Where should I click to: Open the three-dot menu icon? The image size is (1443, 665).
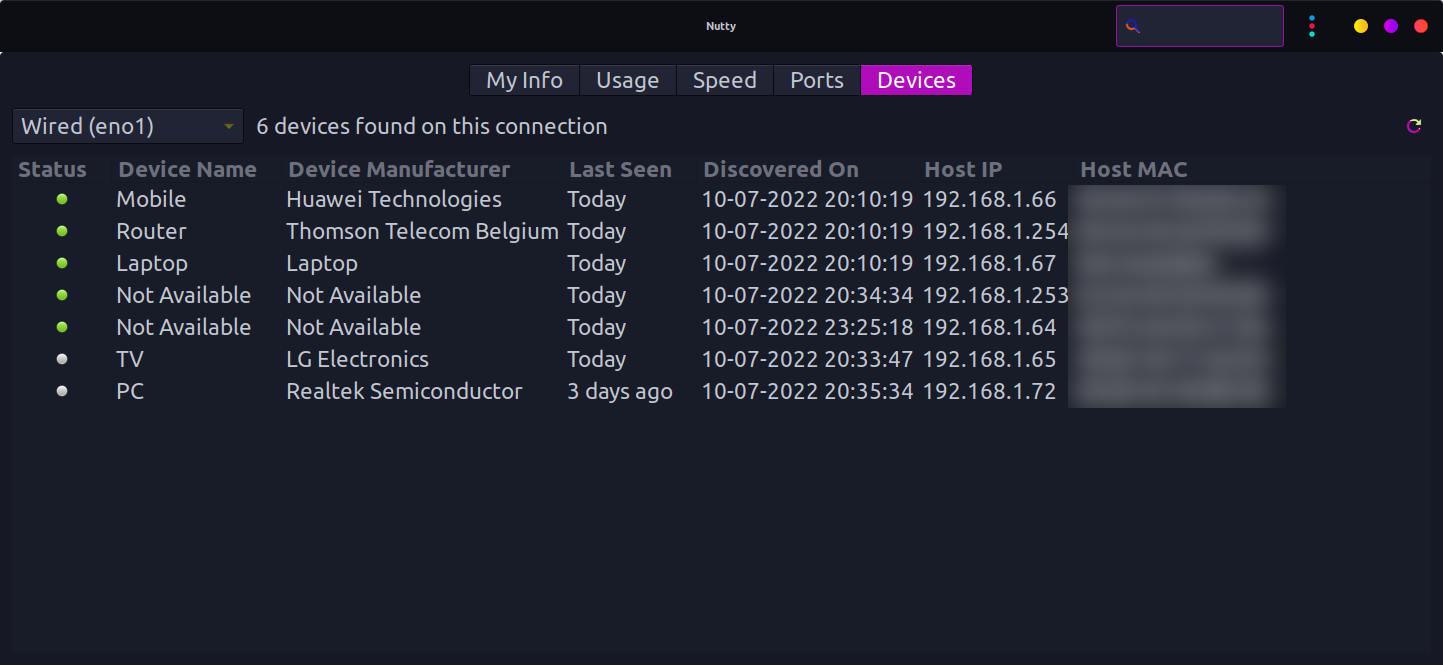point(1312,26)
